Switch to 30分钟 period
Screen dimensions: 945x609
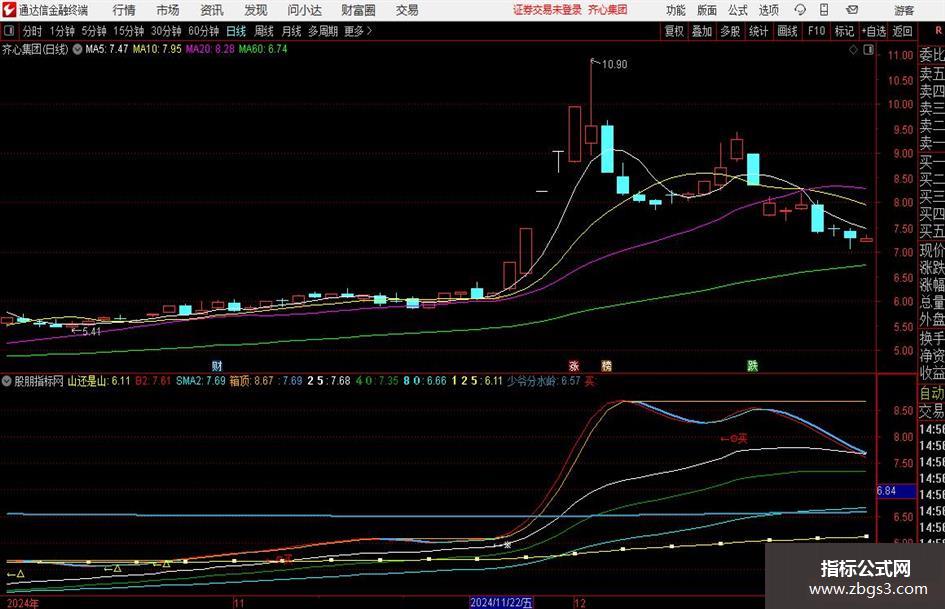point(166,31)
